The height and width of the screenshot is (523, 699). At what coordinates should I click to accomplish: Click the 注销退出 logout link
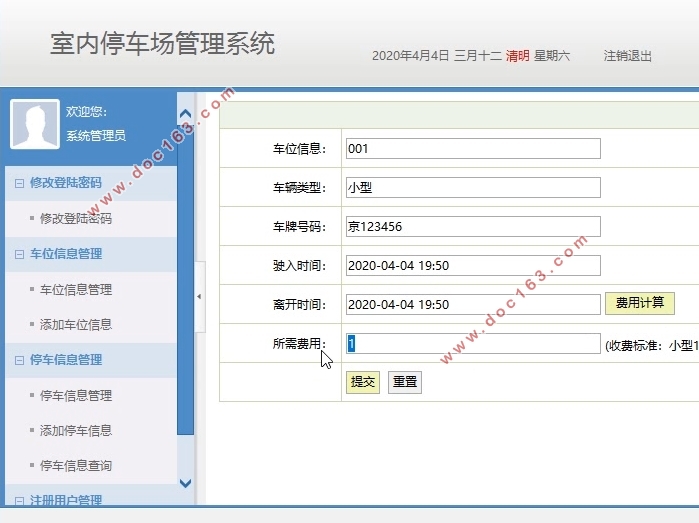pos(628,56)
